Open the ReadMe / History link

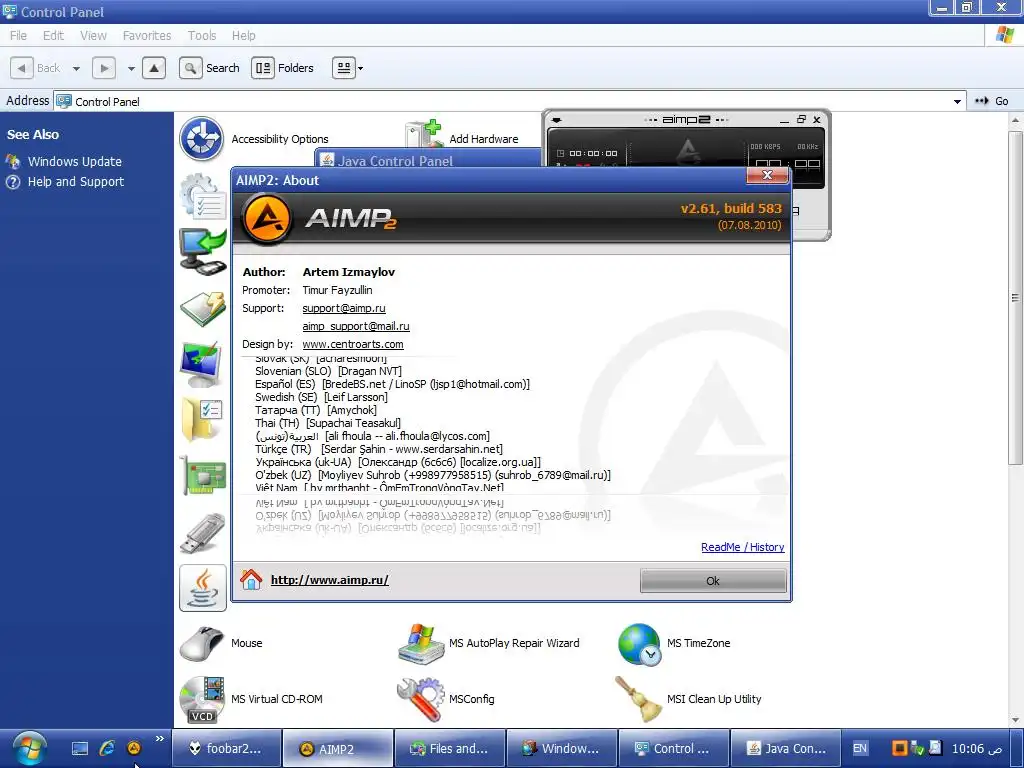point(743,547)
